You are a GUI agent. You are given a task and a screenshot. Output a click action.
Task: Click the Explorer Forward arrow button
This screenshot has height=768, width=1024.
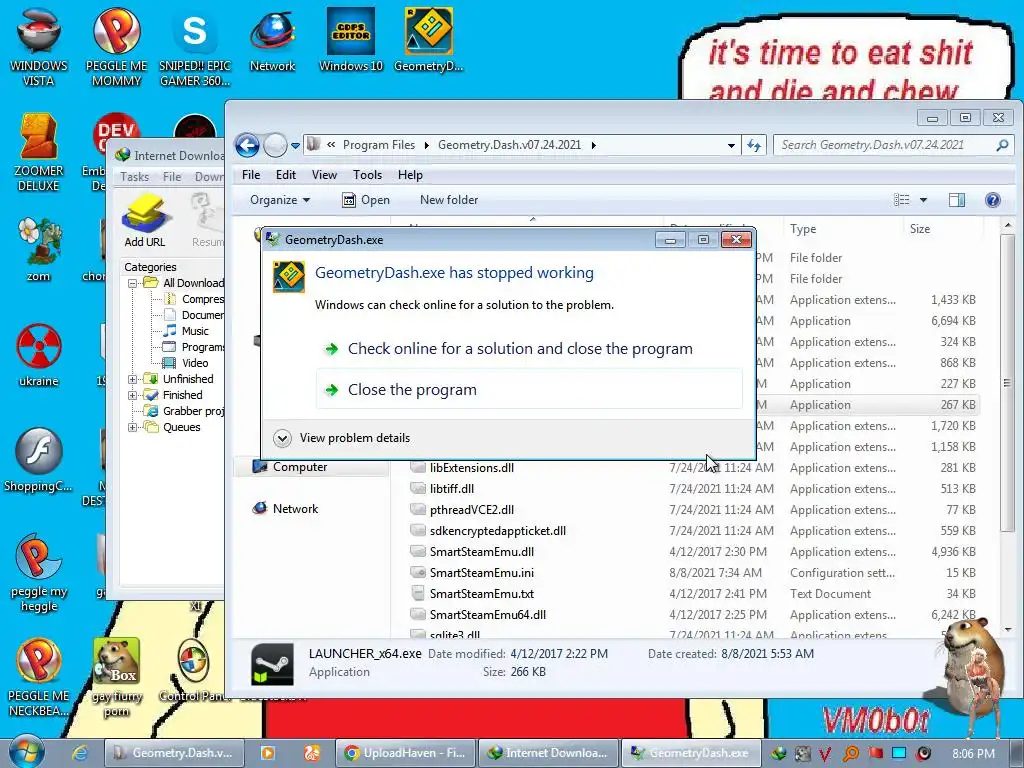coord(275,145)
